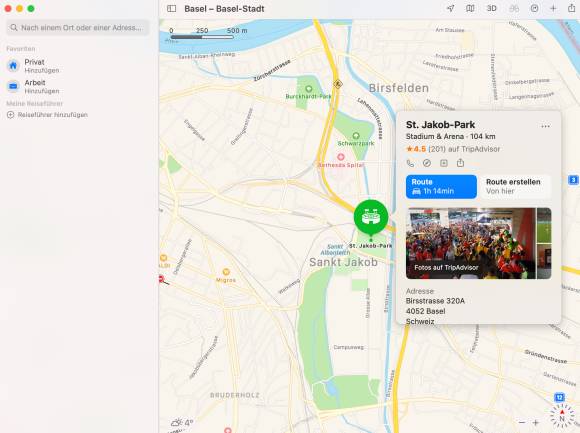Screen dimensions: 580x433
Task: Open the Look Around binoculars icon
Action: [514, 9]
